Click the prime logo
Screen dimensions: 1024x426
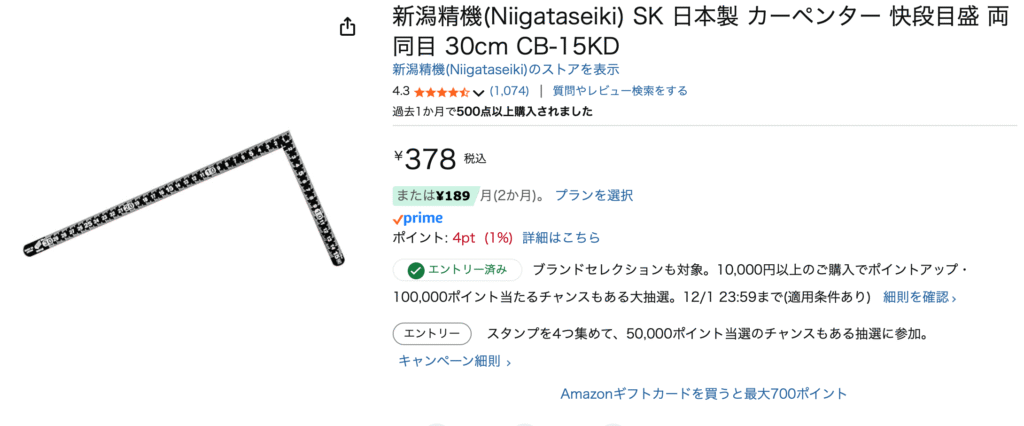418,218
